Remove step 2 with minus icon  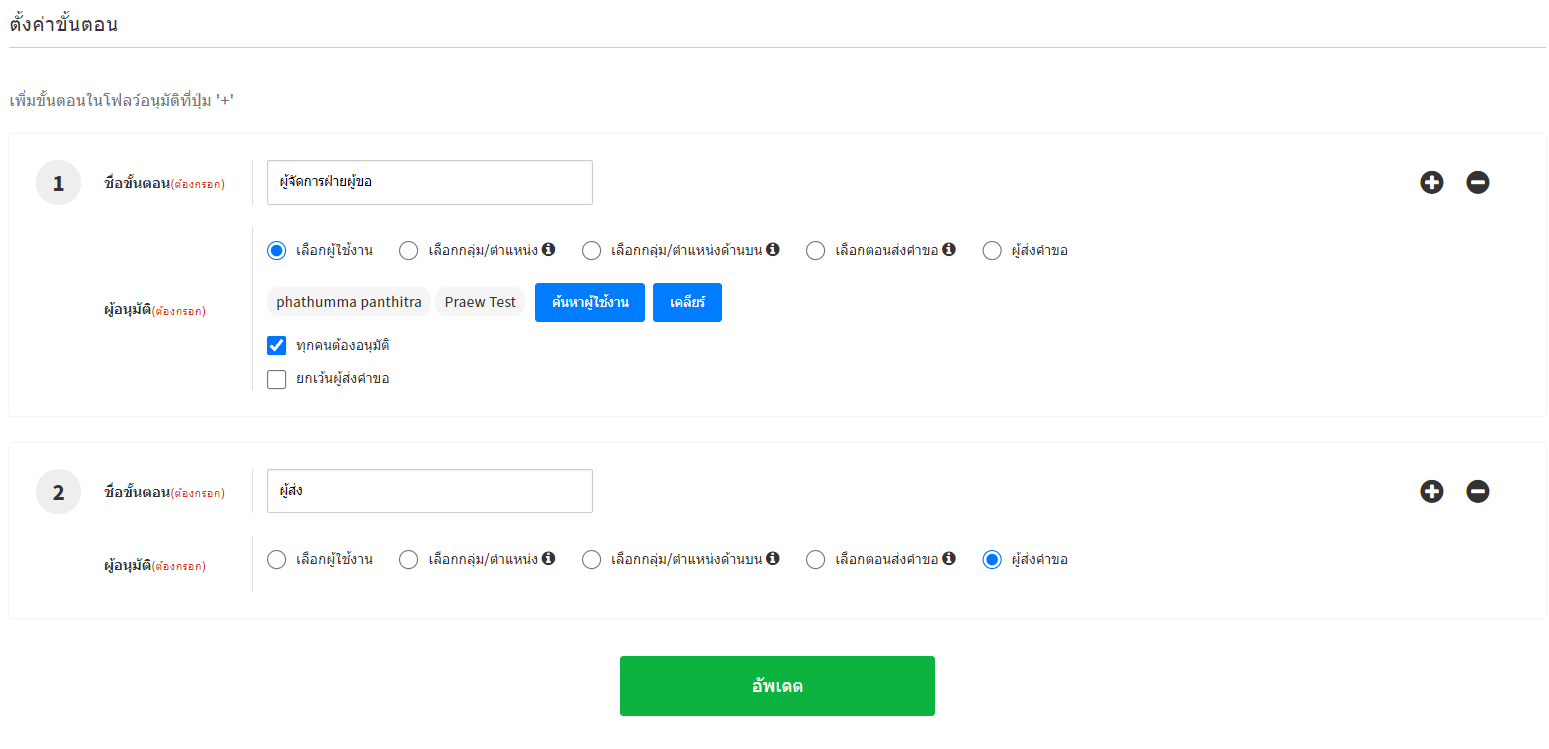1477,491
